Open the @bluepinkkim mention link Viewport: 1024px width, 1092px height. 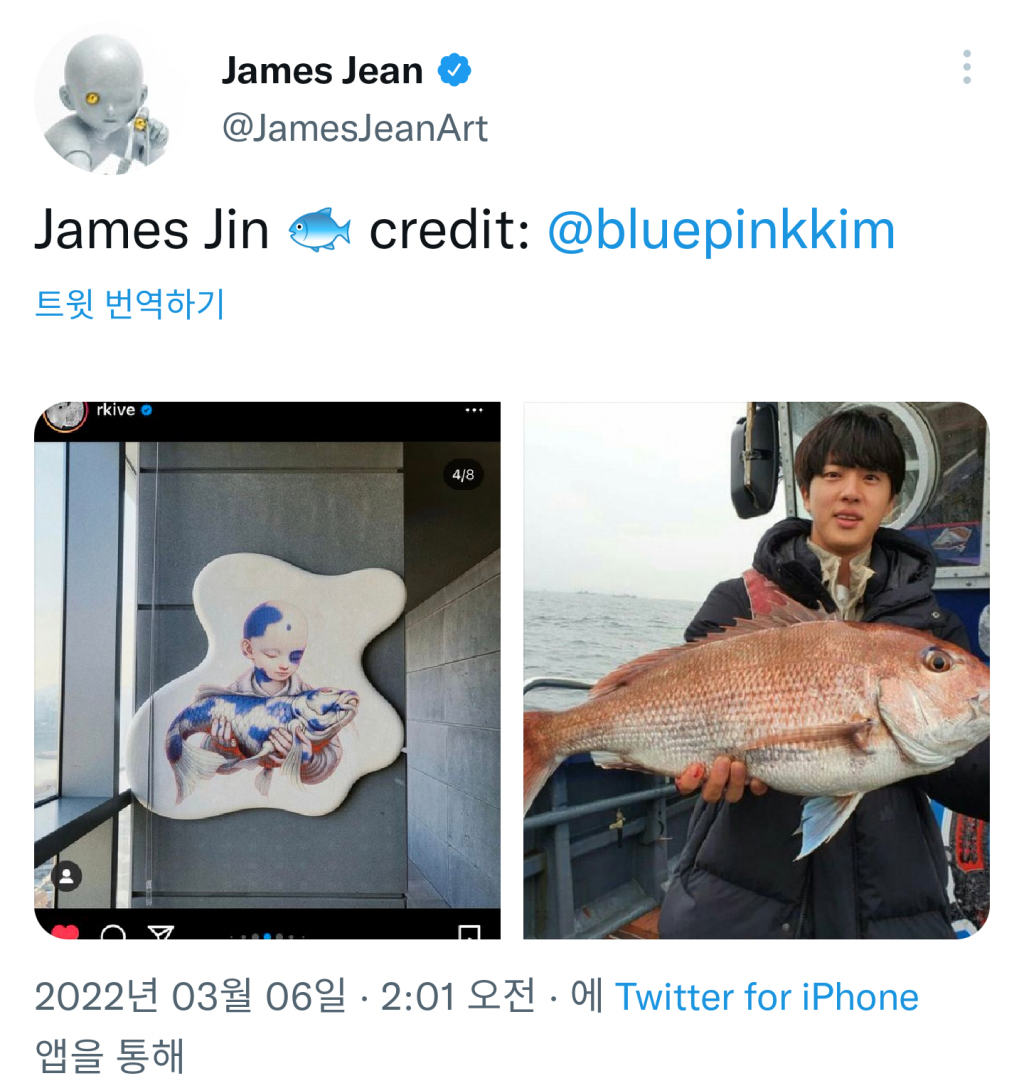[721, 231]
